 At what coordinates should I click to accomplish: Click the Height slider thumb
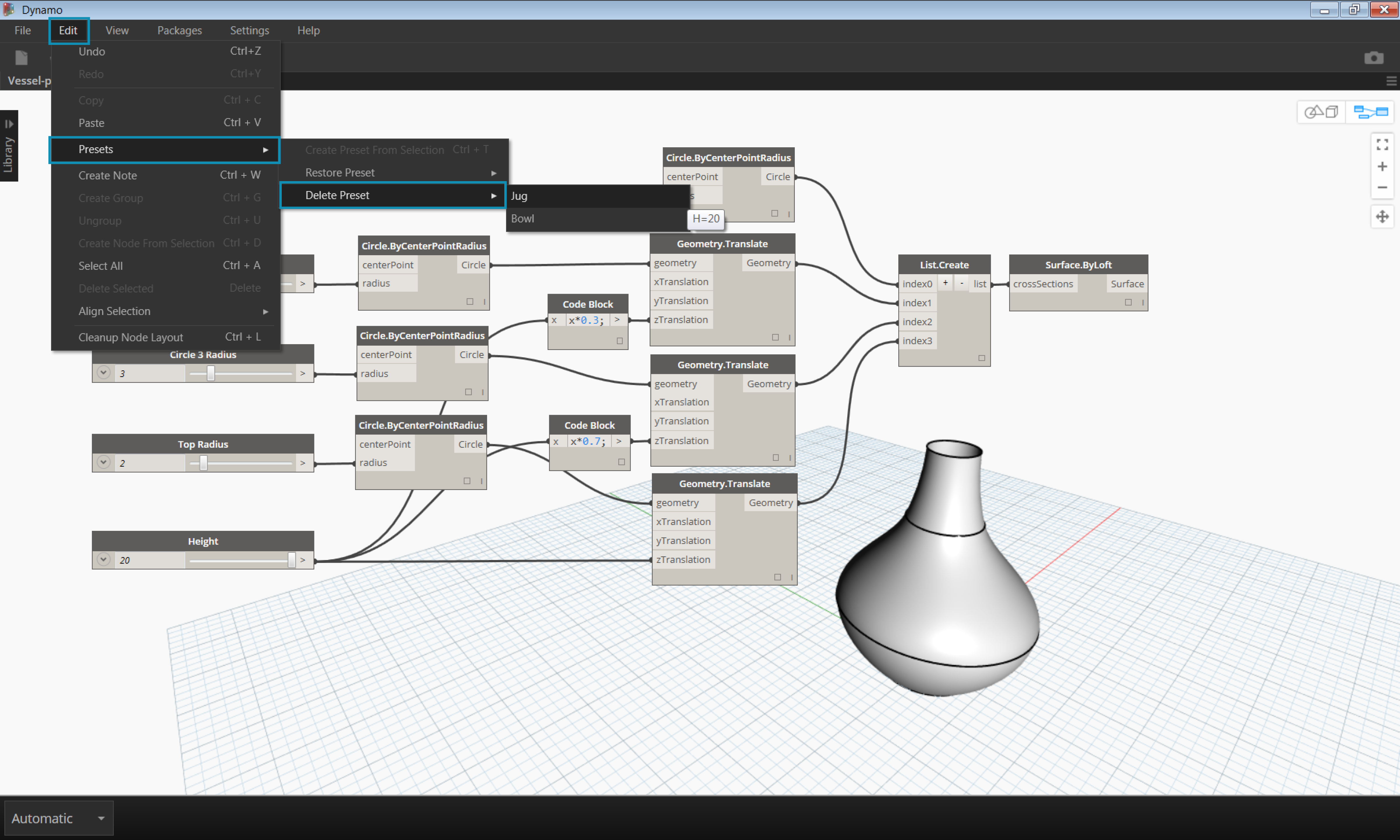tap(291, 560)
